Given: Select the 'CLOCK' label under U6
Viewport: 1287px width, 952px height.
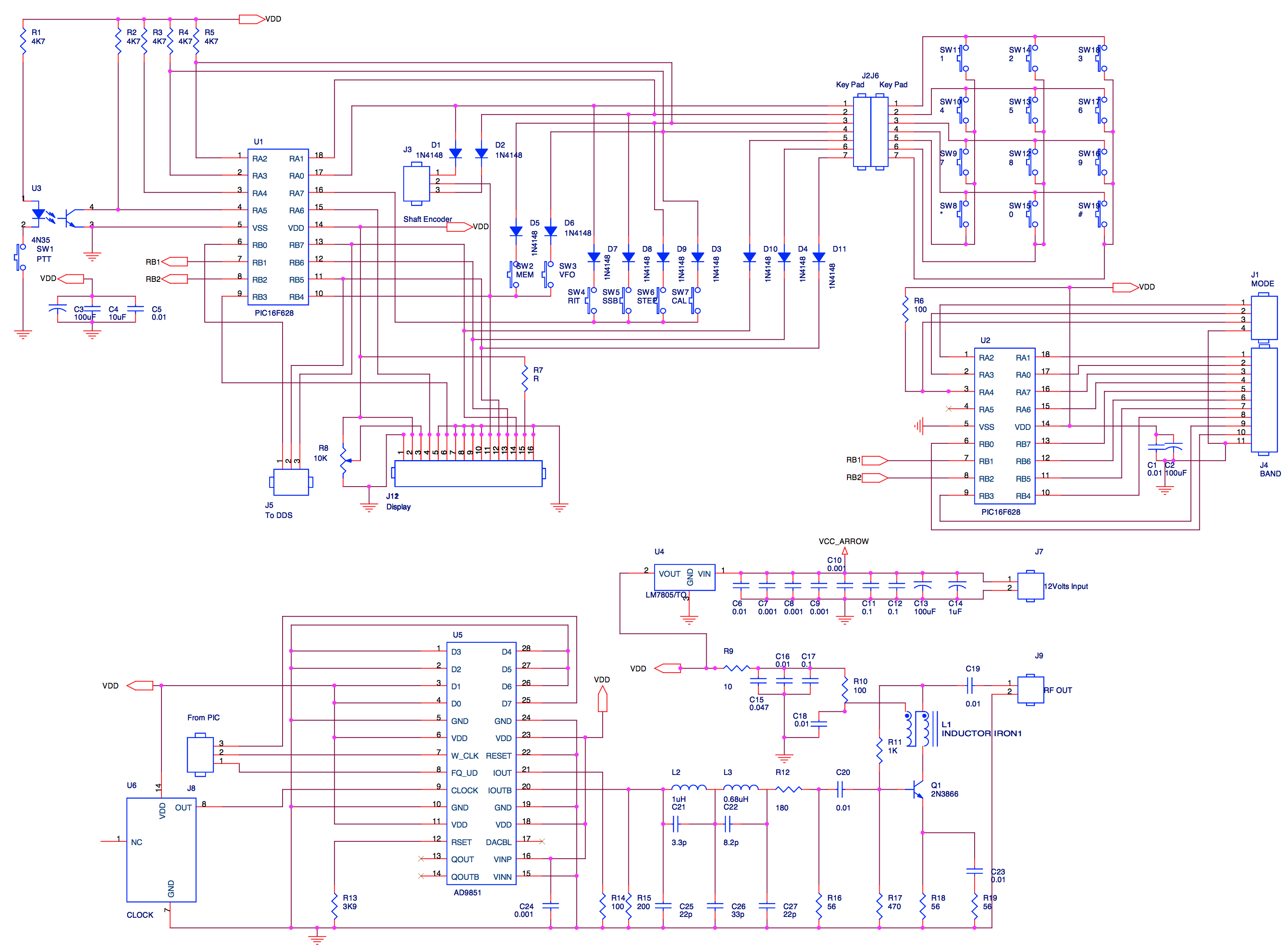Looking at the screenshot, I should pyautogui.click(x=140, y=915).
